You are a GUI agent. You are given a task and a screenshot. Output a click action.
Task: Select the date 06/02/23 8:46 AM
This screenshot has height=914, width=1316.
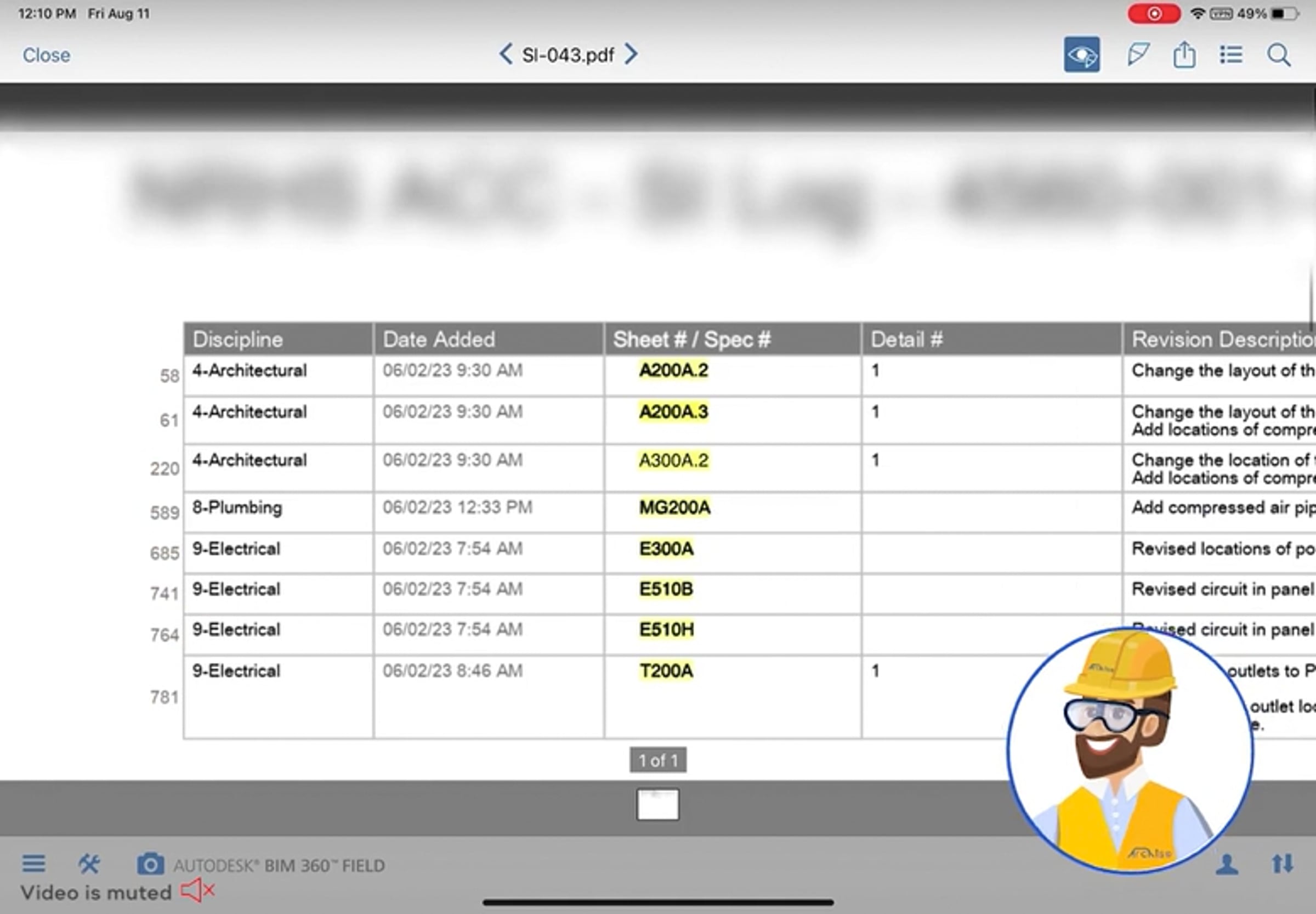pyautogui.click(x=453, y=670)
